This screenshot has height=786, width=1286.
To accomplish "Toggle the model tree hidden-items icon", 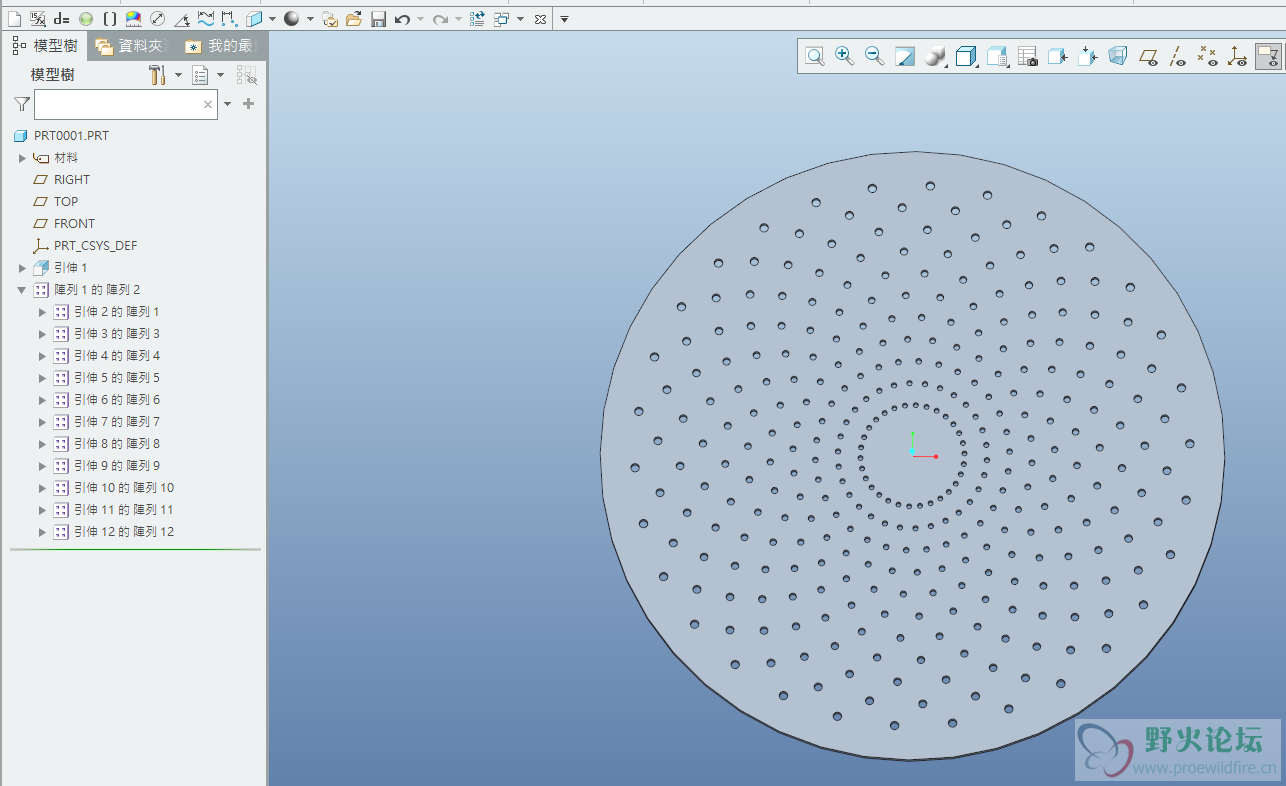I will click(x=246, y=75).
